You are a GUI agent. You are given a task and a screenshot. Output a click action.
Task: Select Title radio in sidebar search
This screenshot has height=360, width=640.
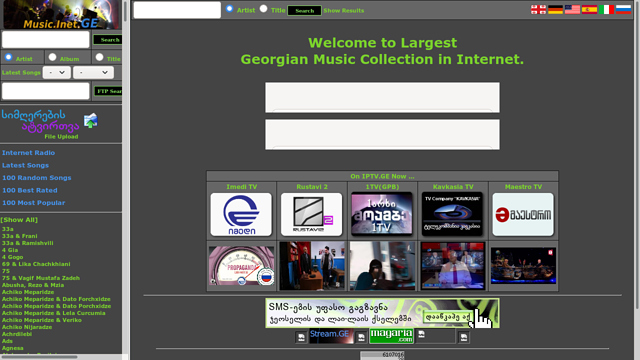pyautogui.click(x=99, y=57)
